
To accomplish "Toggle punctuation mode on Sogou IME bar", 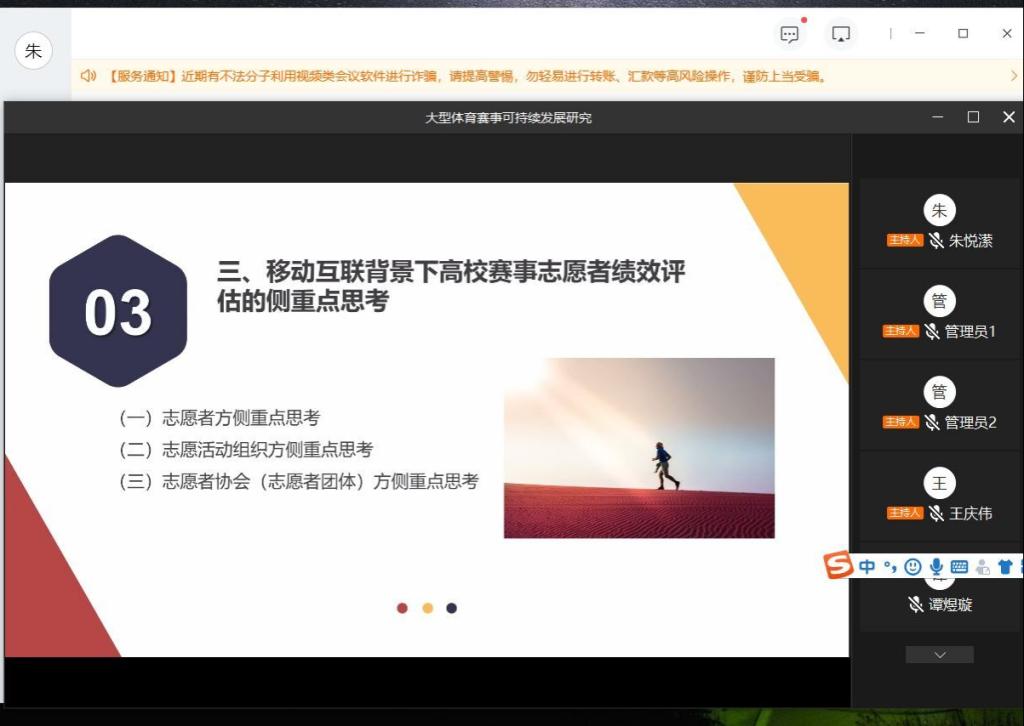I will pyautogui.click(x=890, y=567).
